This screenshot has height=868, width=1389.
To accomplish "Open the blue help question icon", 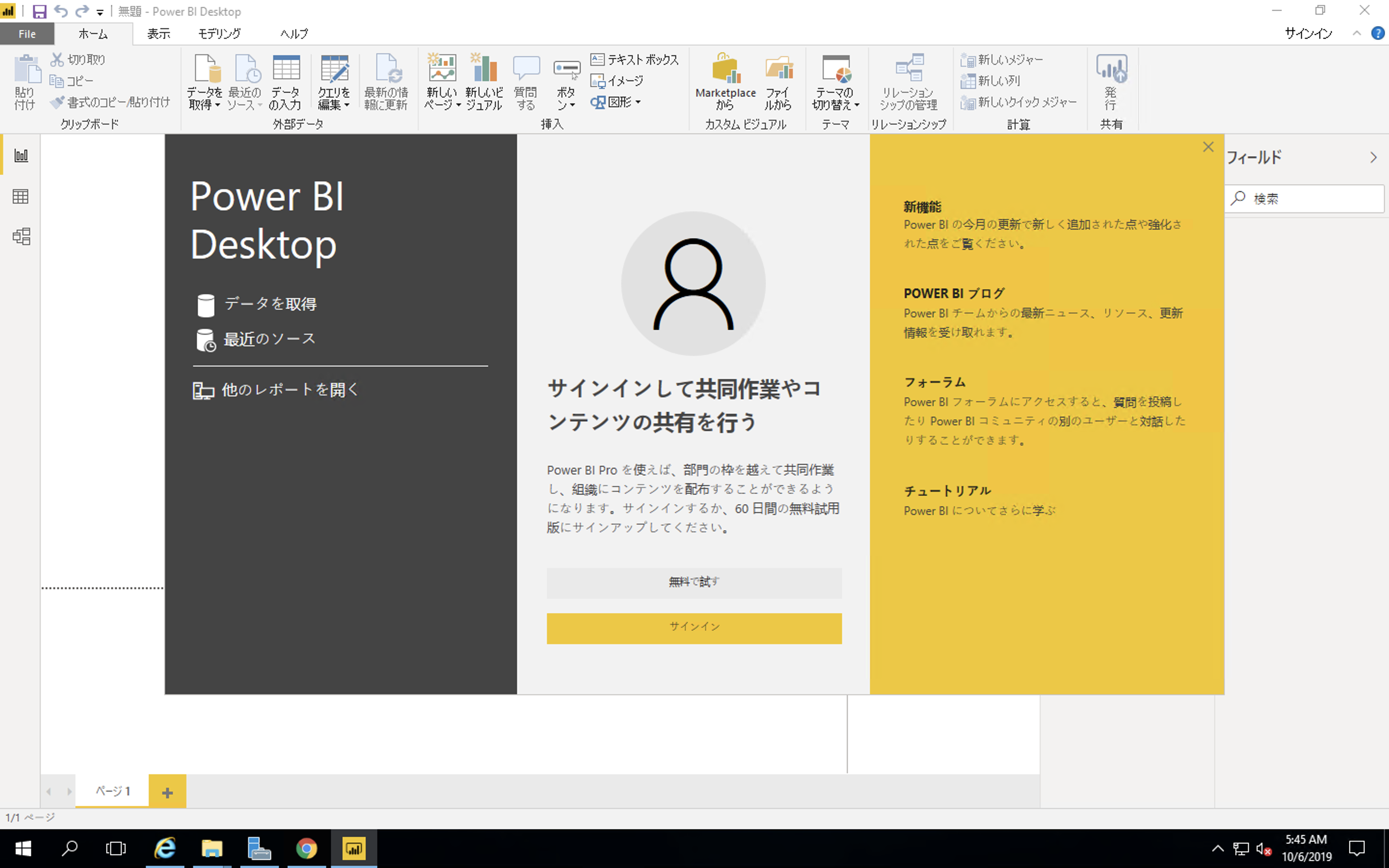I will click(x=1378, y=33).
